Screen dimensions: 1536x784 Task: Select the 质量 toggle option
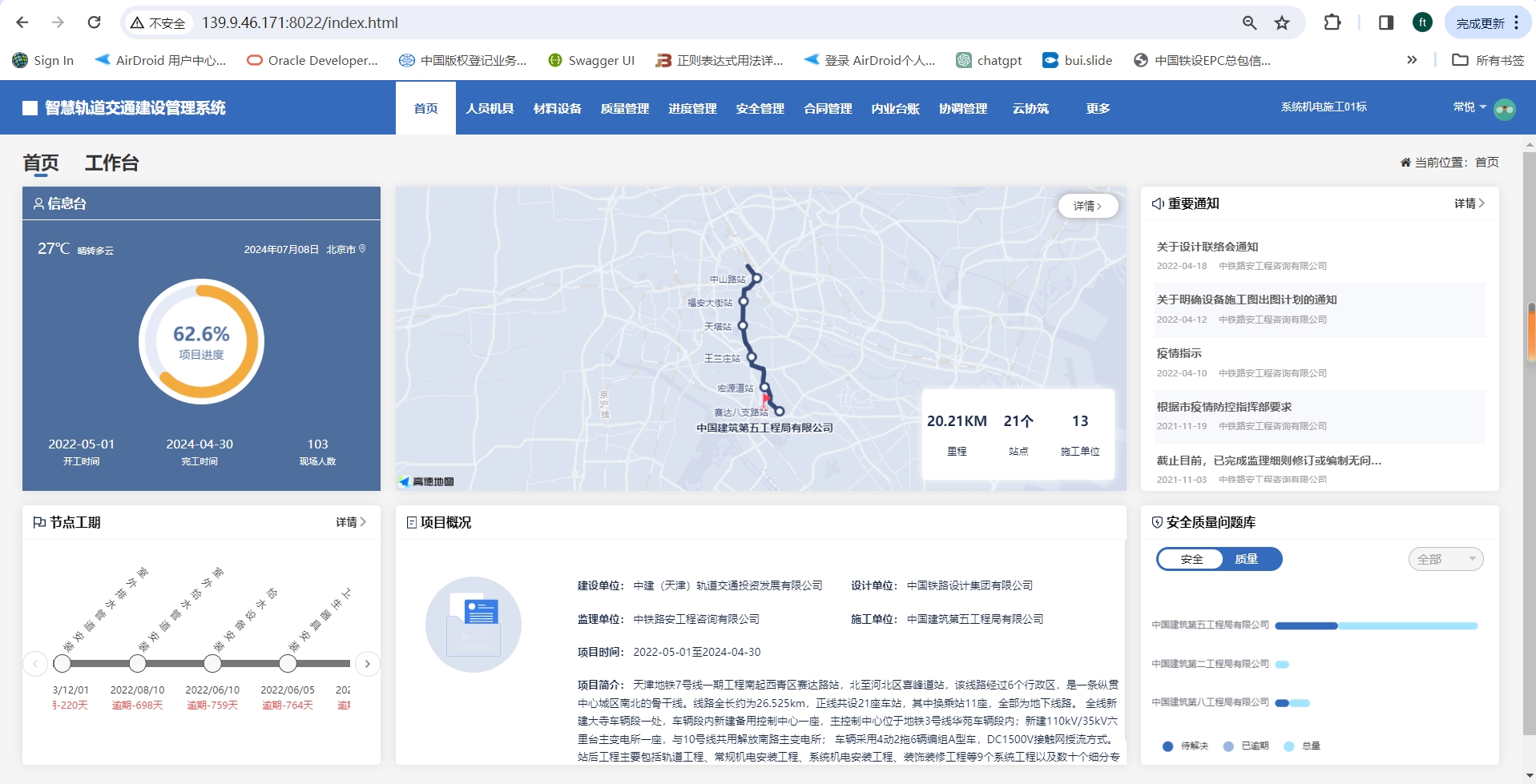[1247, 559]
